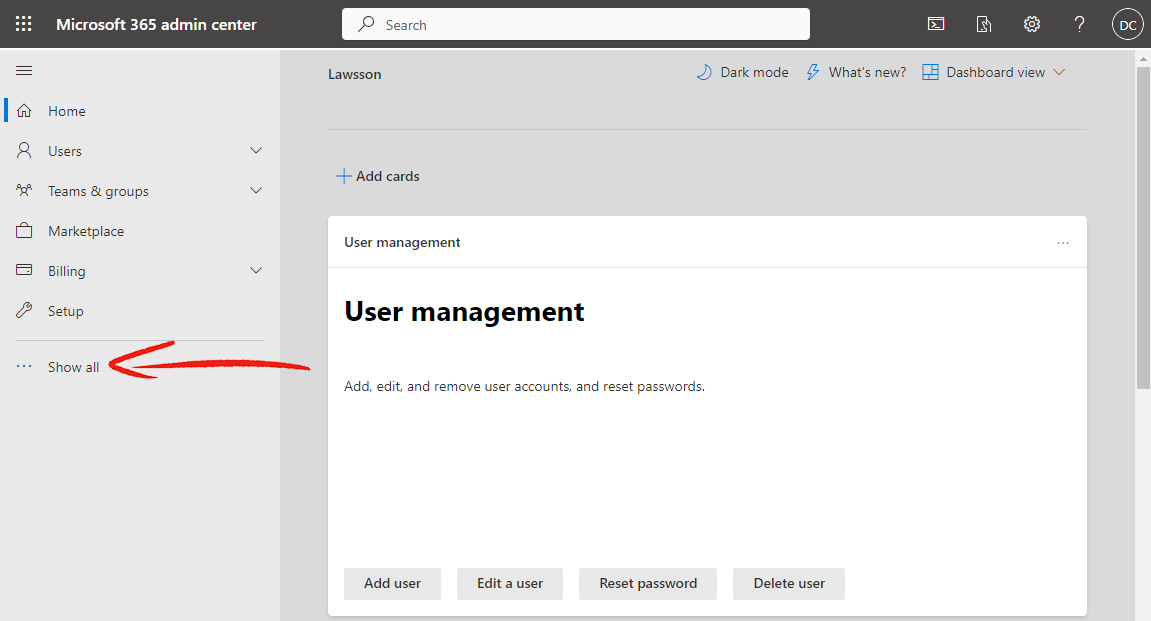1151x621 pixels.
Task: Collapse the navigation pane with hamburger icon
Action: pos(24,70)
